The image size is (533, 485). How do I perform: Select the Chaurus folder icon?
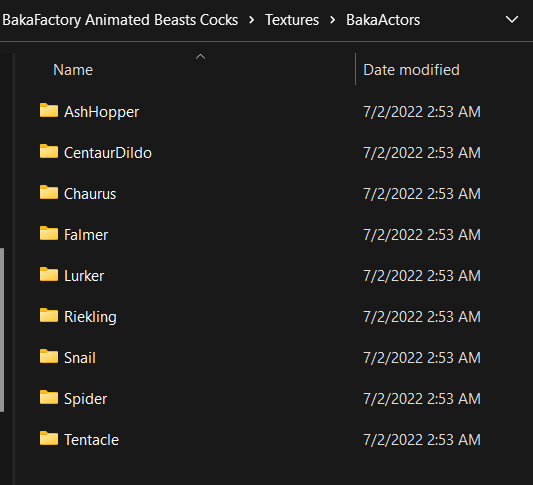[49, 192]
